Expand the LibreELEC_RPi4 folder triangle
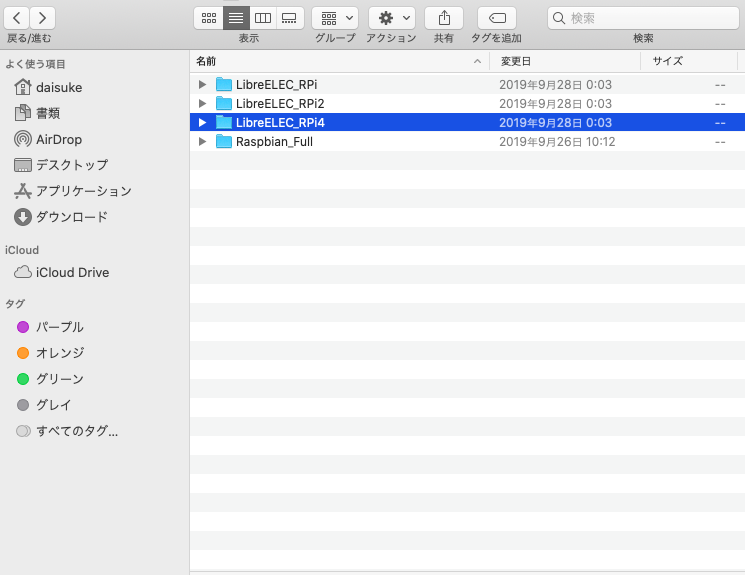This screenshot has width=745, height=575. [202, 123]
